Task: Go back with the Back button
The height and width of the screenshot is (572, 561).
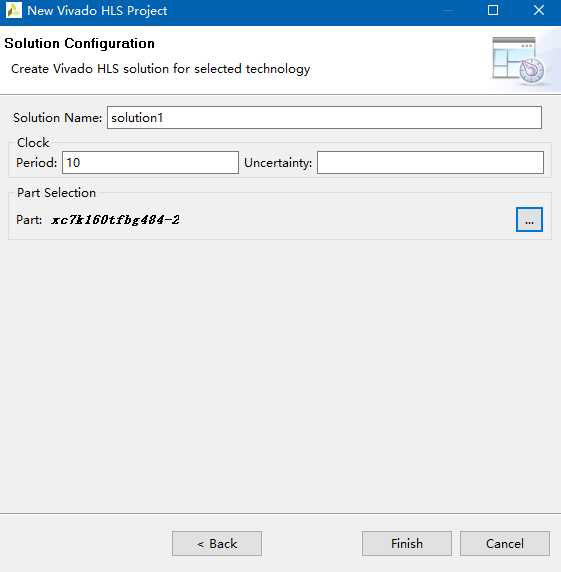Action: [x=217, y=544]
